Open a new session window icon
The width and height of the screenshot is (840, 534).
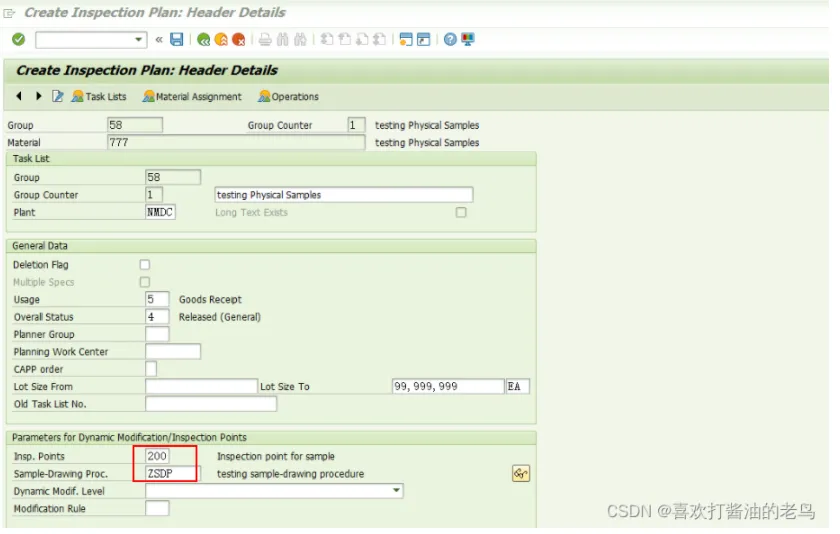(406, 40)
